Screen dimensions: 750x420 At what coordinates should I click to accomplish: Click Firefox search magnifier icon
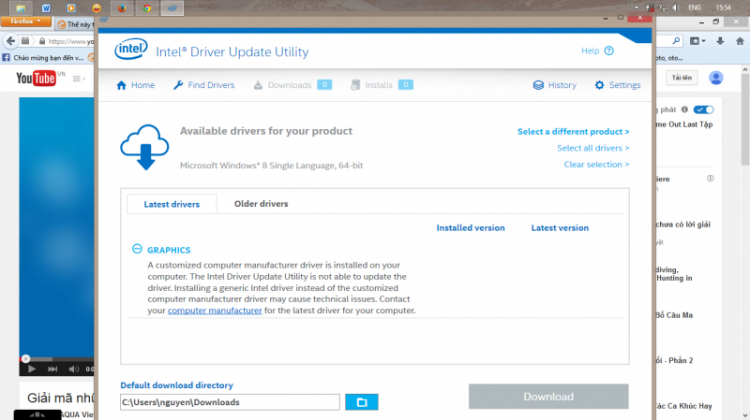(x=676, y=41)
